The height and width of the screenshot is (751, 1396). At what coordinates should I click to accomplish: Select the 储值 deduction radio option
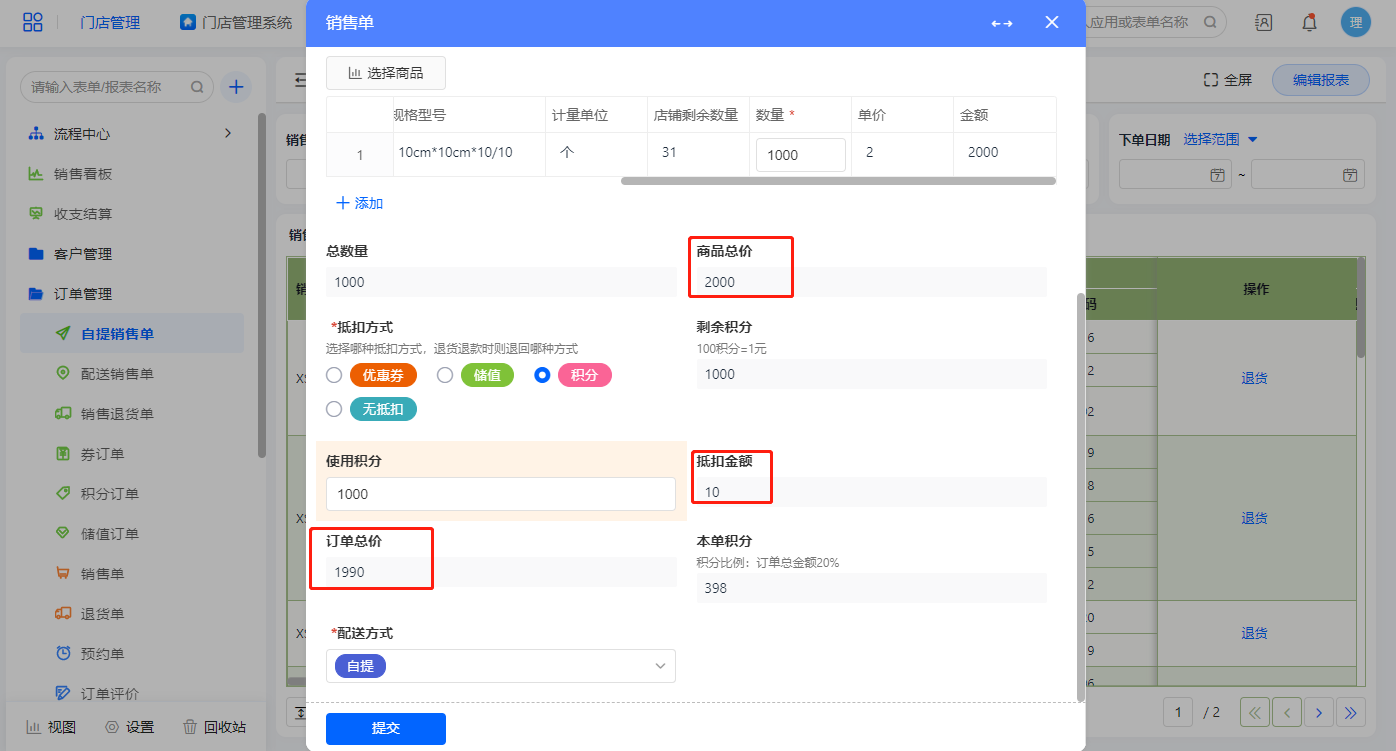pyautogui.click(x=445, y=375)
